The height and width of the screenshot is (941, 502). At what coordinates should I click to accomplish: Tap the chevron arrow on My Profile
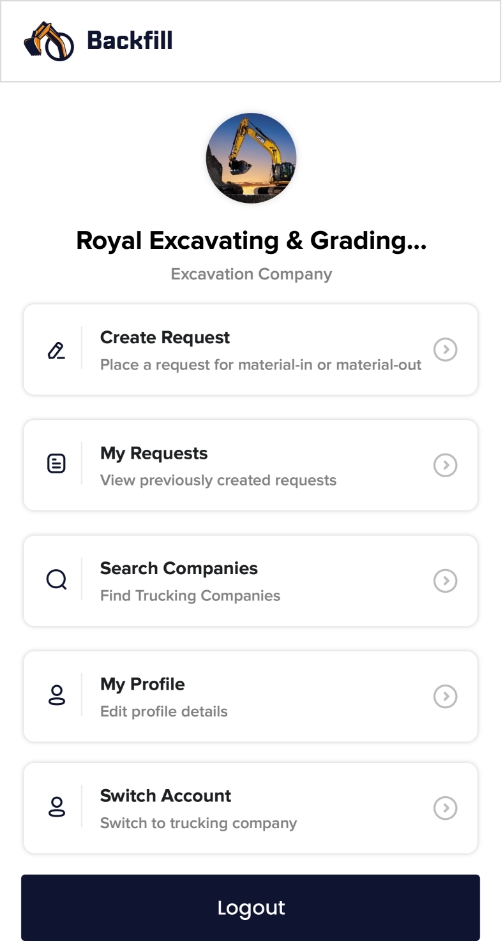point(445,696)
